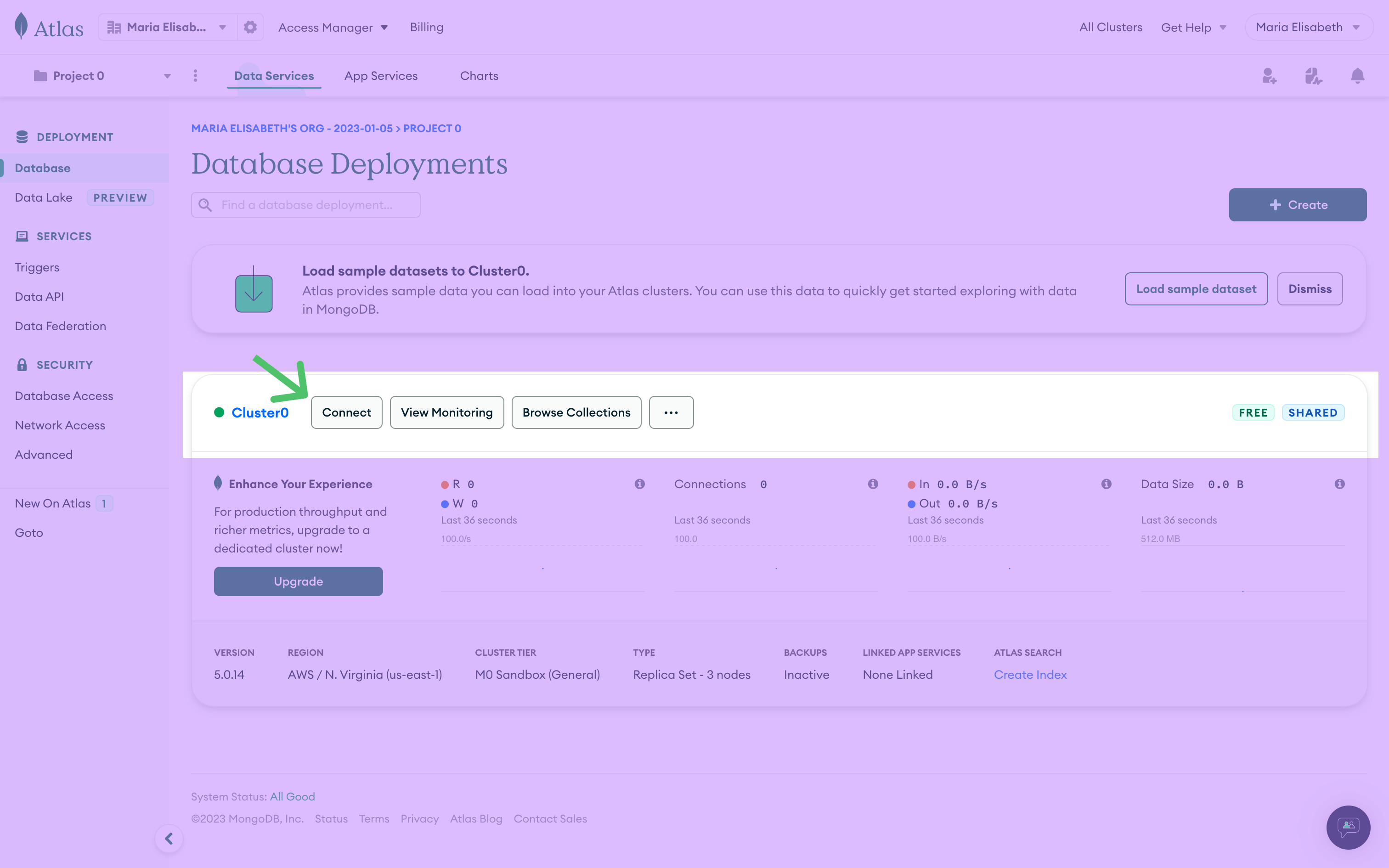Screen dimensions: 1389x868
Task: Open the Cluster0 cluster name link
Action: point(260,412)
